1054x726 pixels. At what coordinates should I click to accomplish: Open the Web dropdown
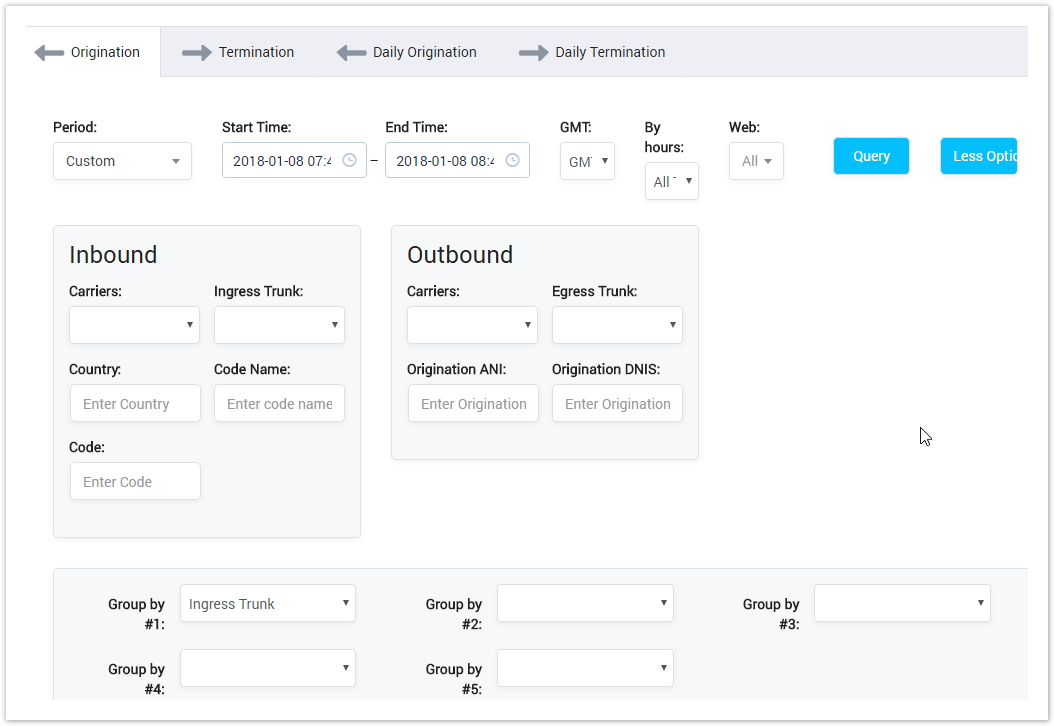[756, 160]
